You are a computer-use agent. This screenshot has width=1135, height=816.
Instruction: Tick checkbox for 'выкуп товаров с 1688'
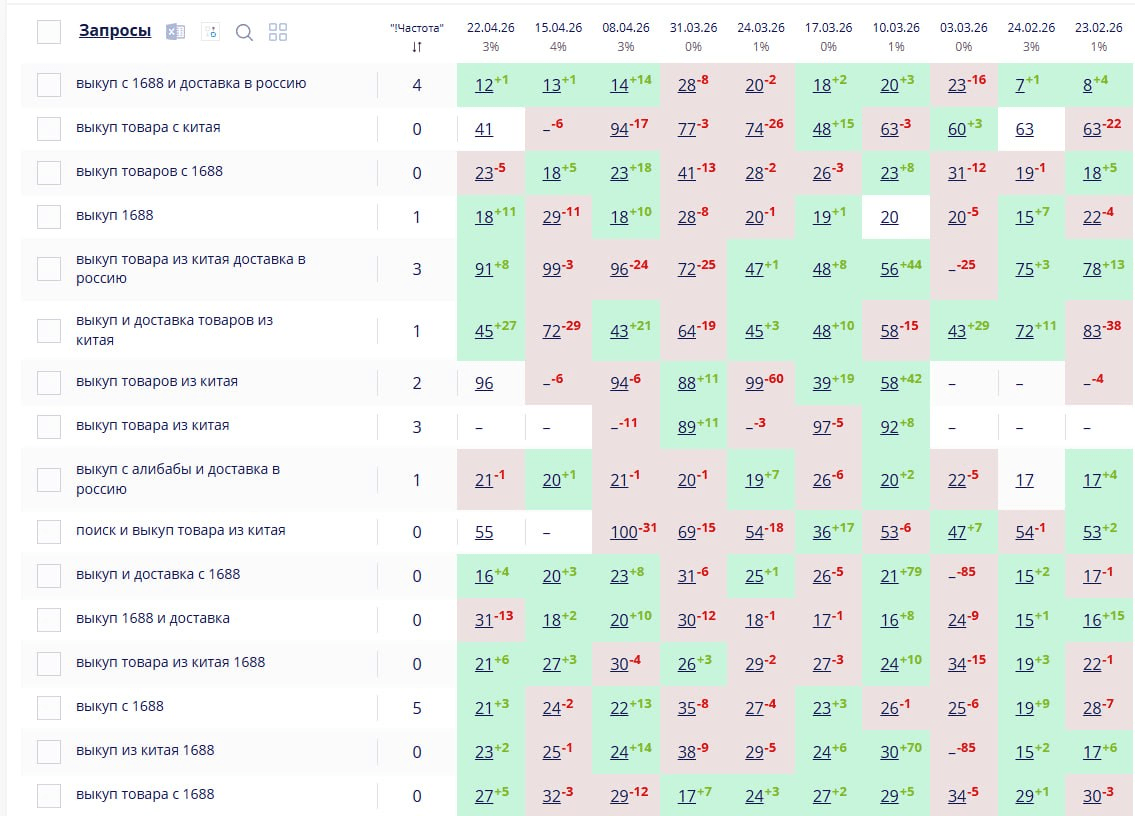[49, 173]
